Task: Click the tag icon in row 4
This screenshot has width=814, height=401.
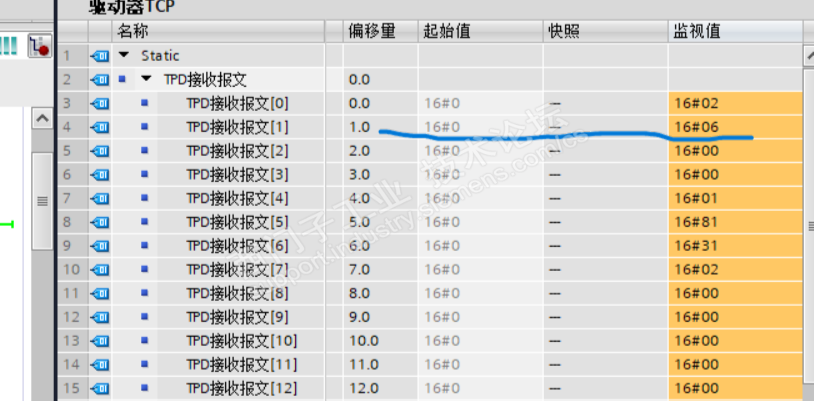Action: (100, 127)
